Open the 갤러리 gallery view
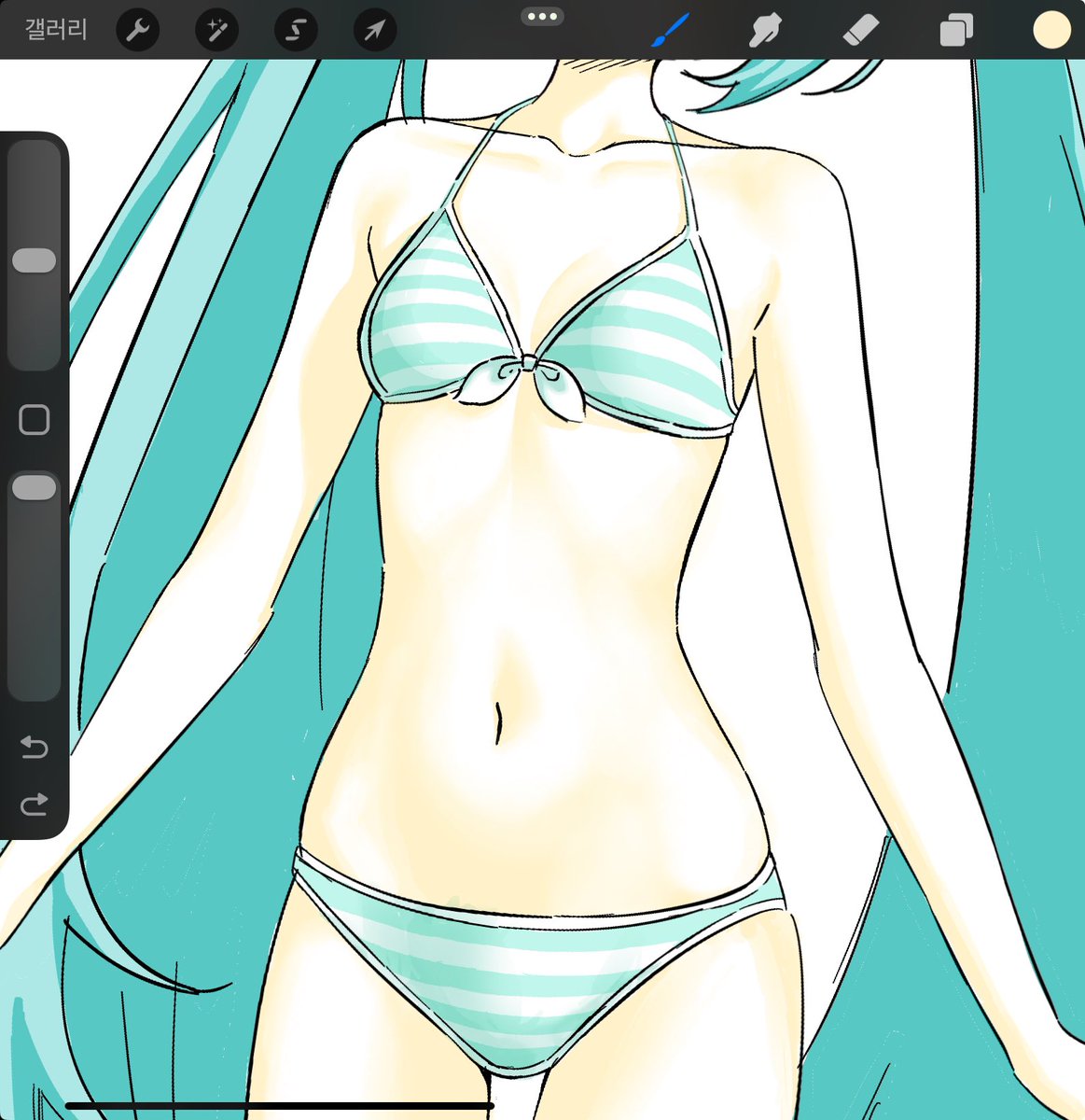 pos(56,30)
